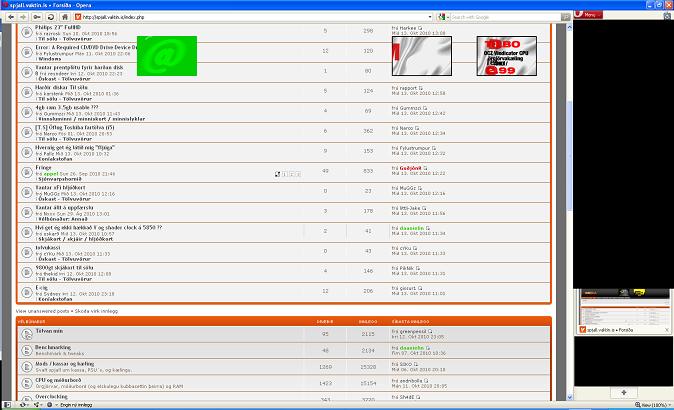674x410 pixels.
Task: Click latest post icon next to Harkee
Action: point(422,27)
